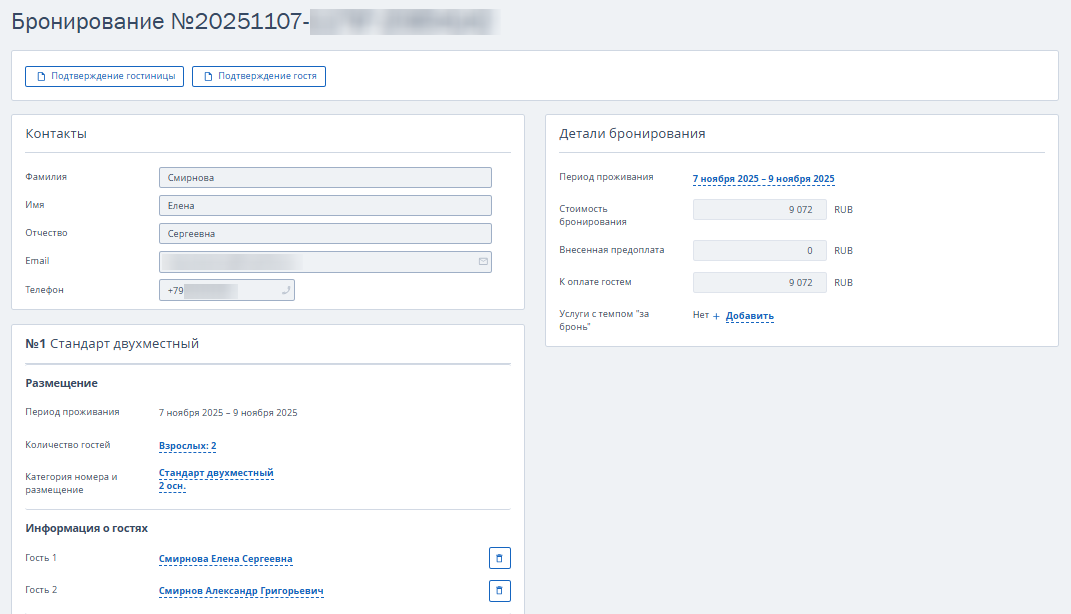Click the document icon in Подтверждение гостиницы button

tap(41, 76)
